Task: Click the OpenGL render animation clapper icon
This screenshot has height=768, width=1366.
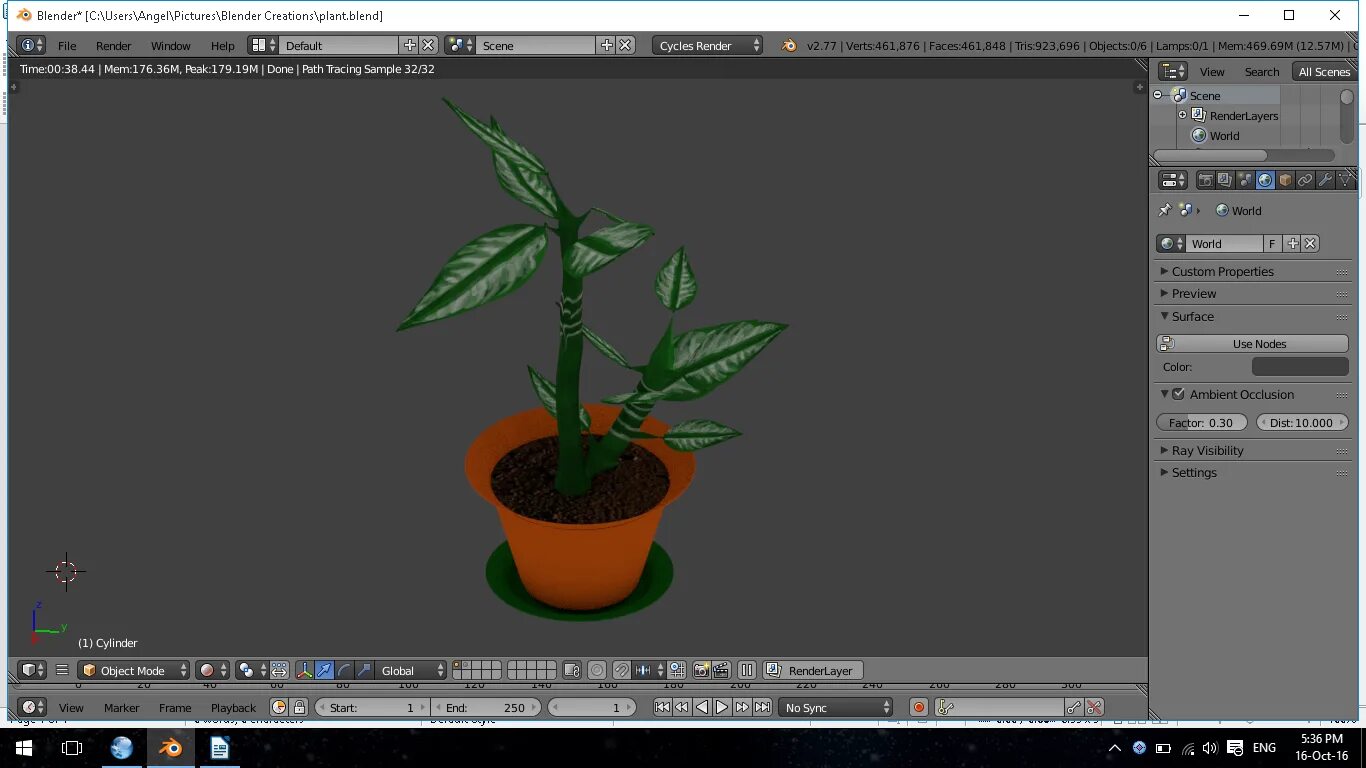Action: pyautogui.click(x=721, y=670)
